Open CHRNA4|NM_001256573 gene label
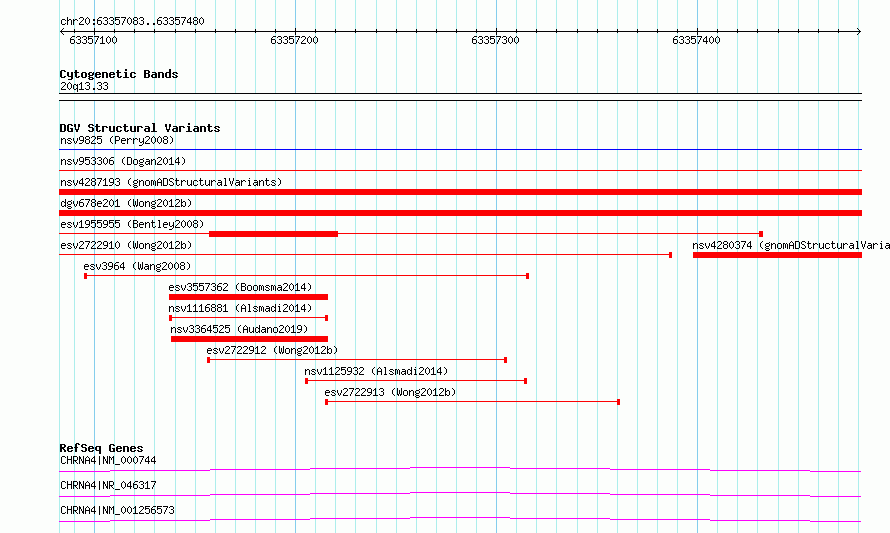890x533 pixels. click(x=117, y=510)
